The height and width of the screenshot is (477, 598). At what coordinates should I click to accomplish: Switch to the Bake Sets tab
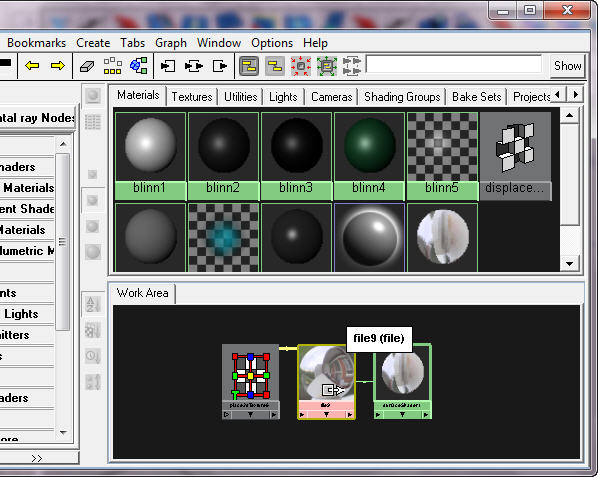476,97
